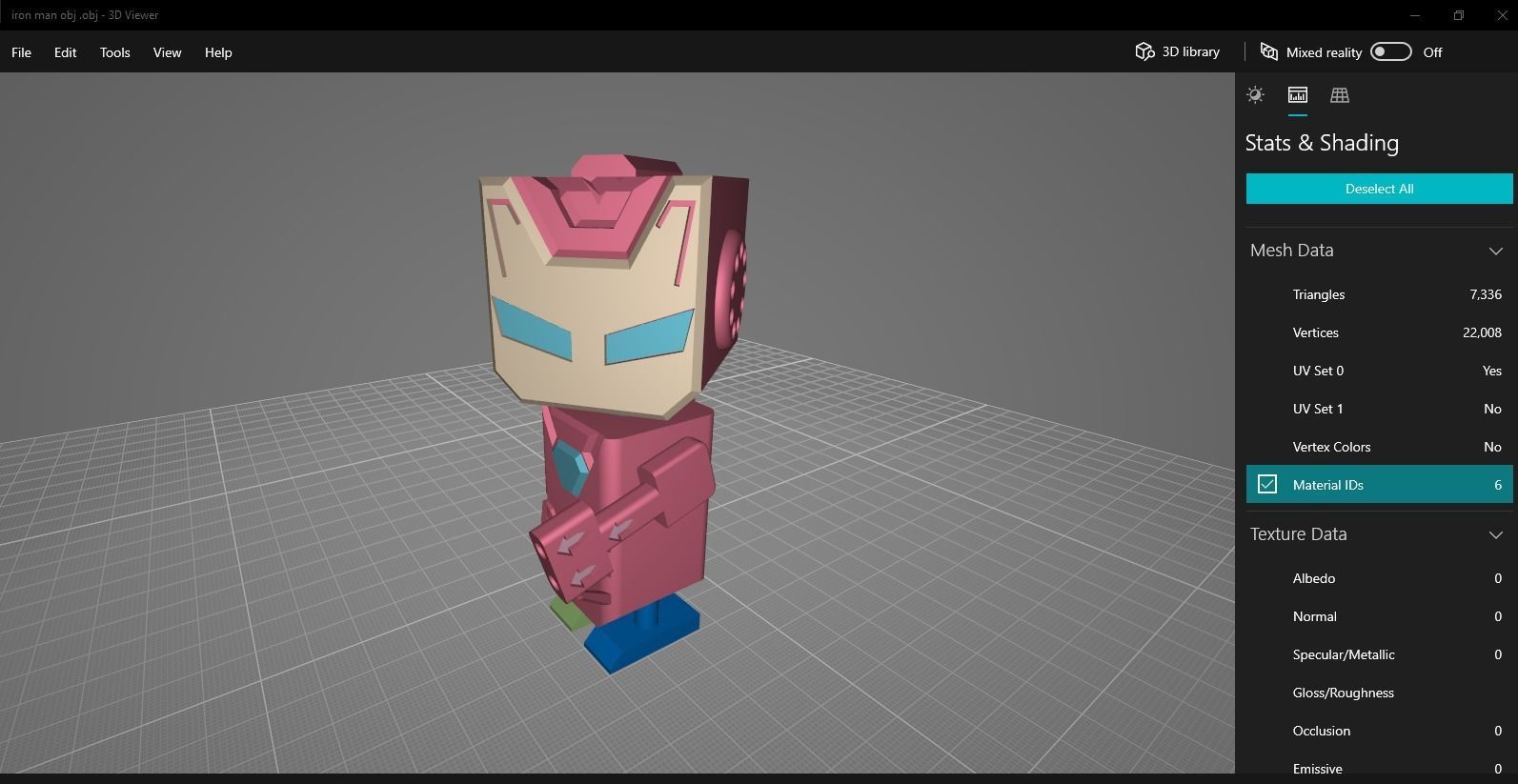Select the Vertex Colors row
Image resolution: width=1518 pixels, height=784 pixels.
(x=1379, y=447)
